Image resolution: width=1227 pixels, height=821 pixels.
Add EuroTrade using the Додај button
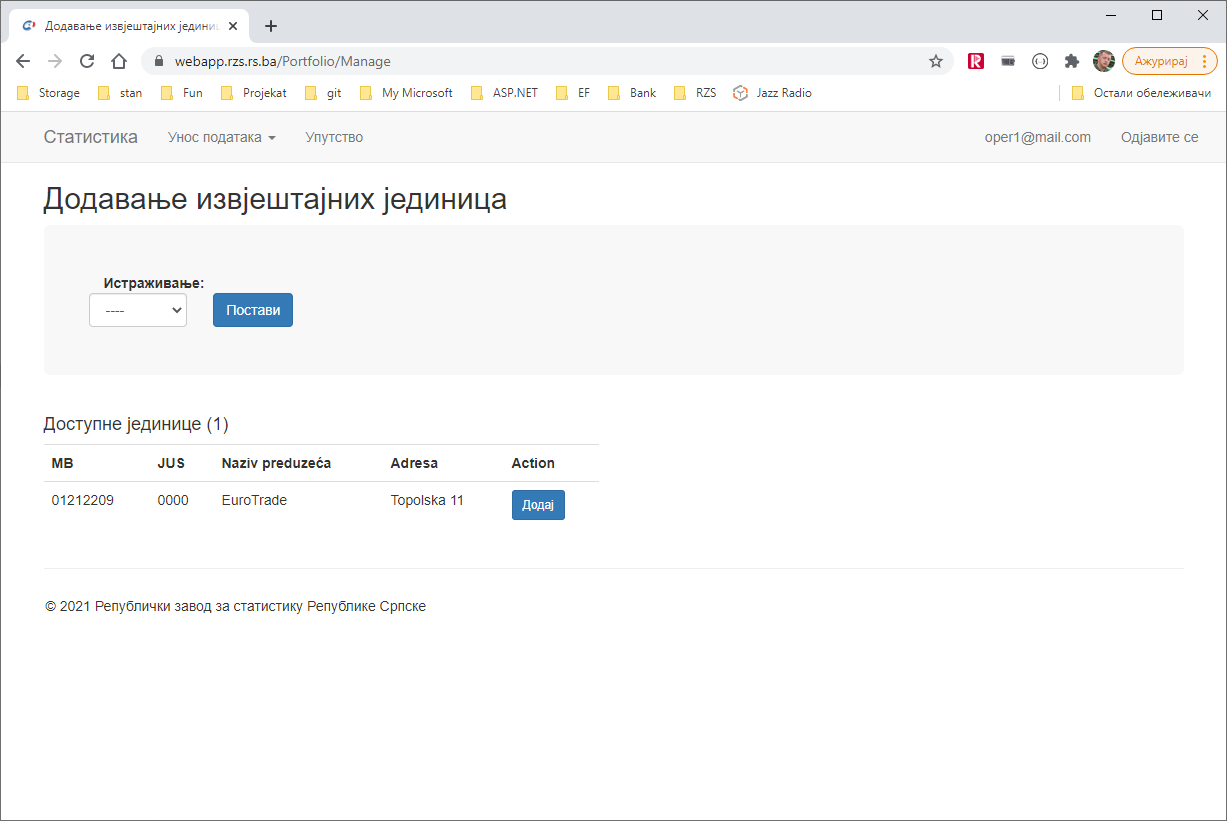click(x=538, y=505)
